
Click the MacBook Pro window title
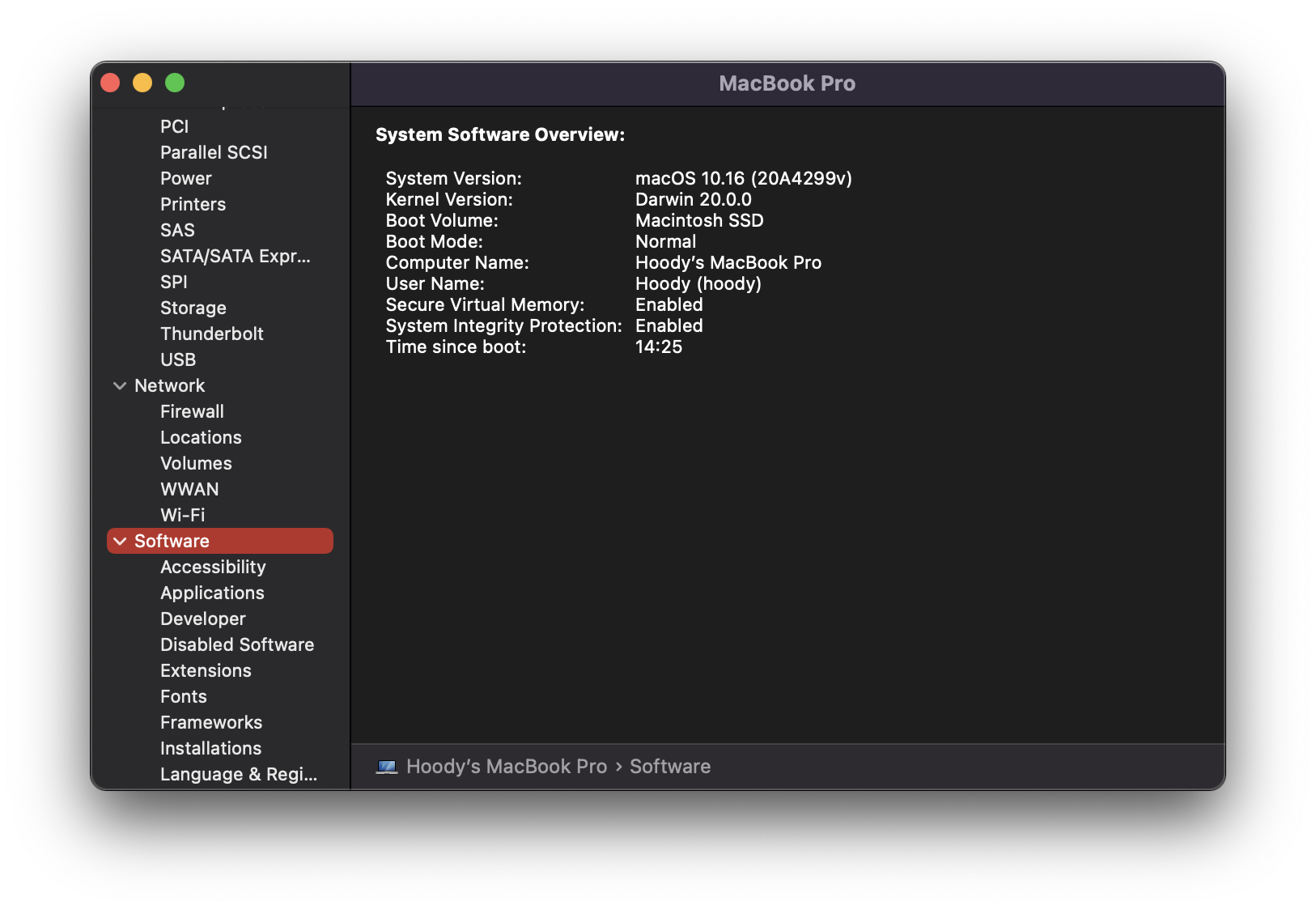(787, 83)
